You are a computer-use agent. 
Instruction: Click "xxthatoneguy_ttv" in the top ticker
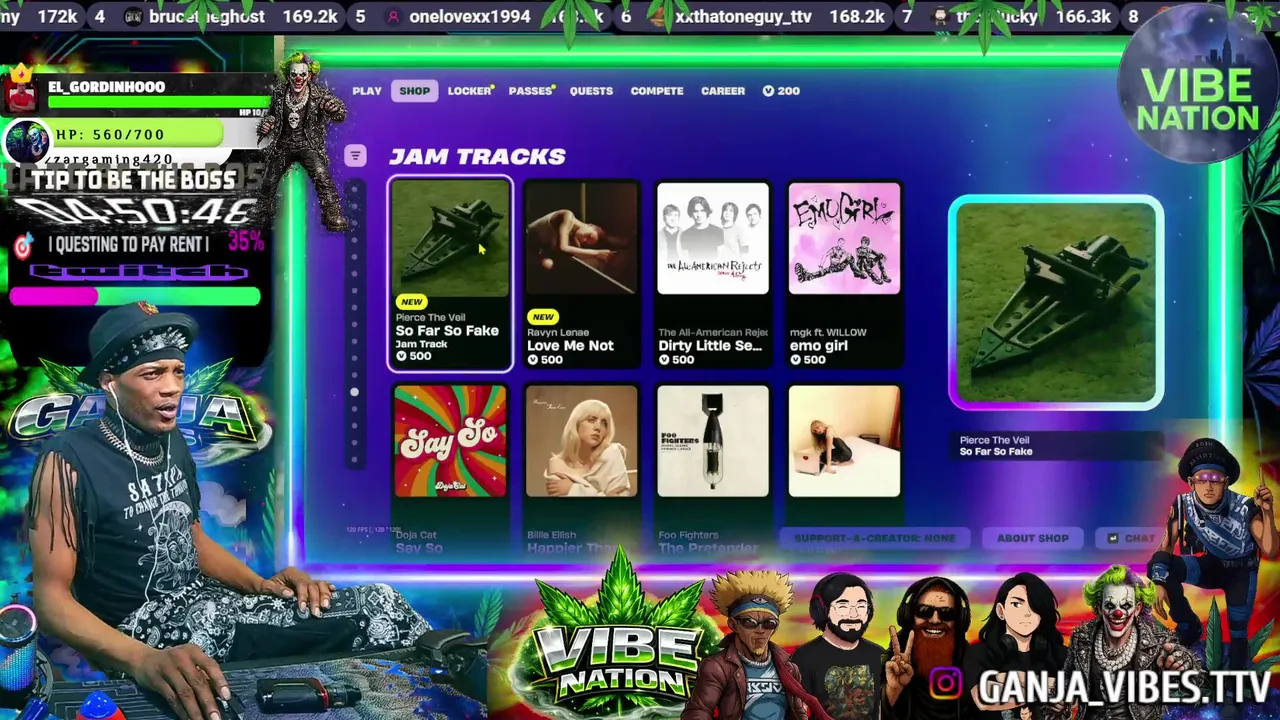pyautogui.click(x=743, y=17)
